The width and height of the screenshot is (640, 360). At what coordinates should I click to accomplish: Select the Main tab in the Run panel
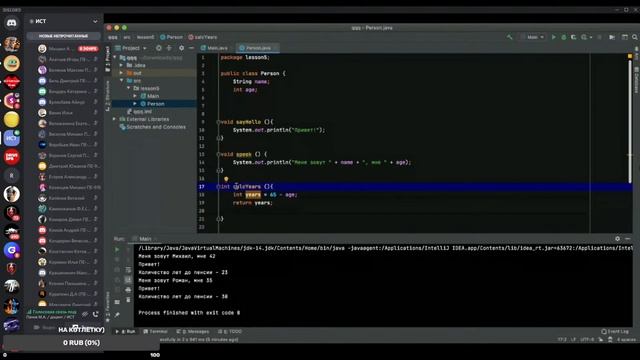click(x=145, y=239)
